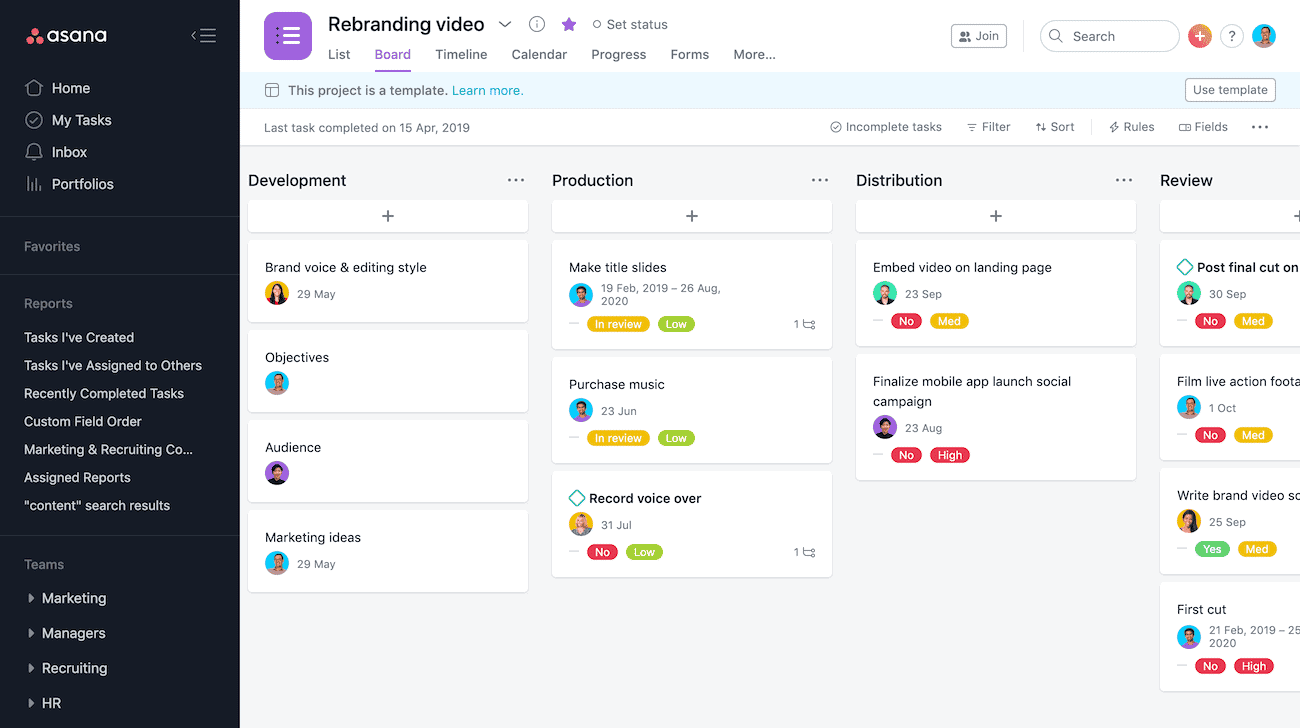Open the project title dropdown arrow
Viewport: 1300px width, 728px height.
pyautogui.click(x=505, y=24)
